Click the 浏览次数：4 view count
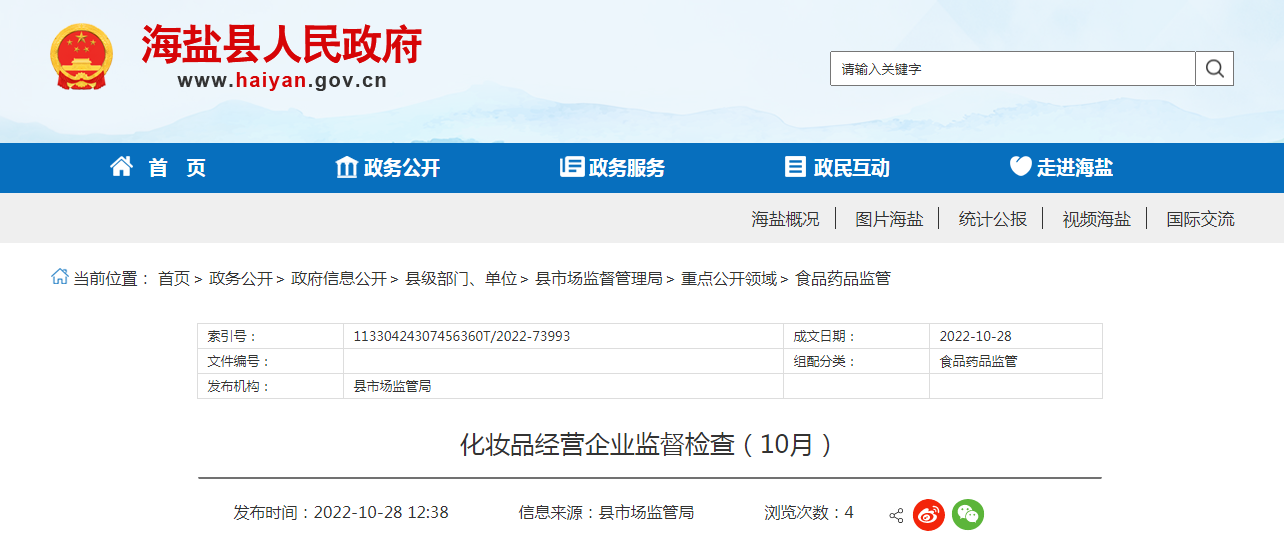The image size is (1284, 542). pos(809,513)
